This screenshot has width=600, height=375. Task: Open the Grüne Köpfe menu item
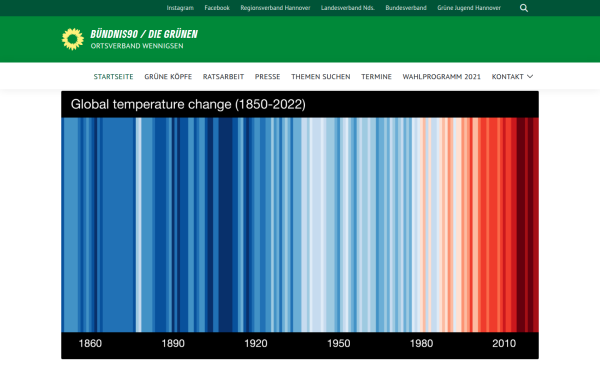click(168, 77)
